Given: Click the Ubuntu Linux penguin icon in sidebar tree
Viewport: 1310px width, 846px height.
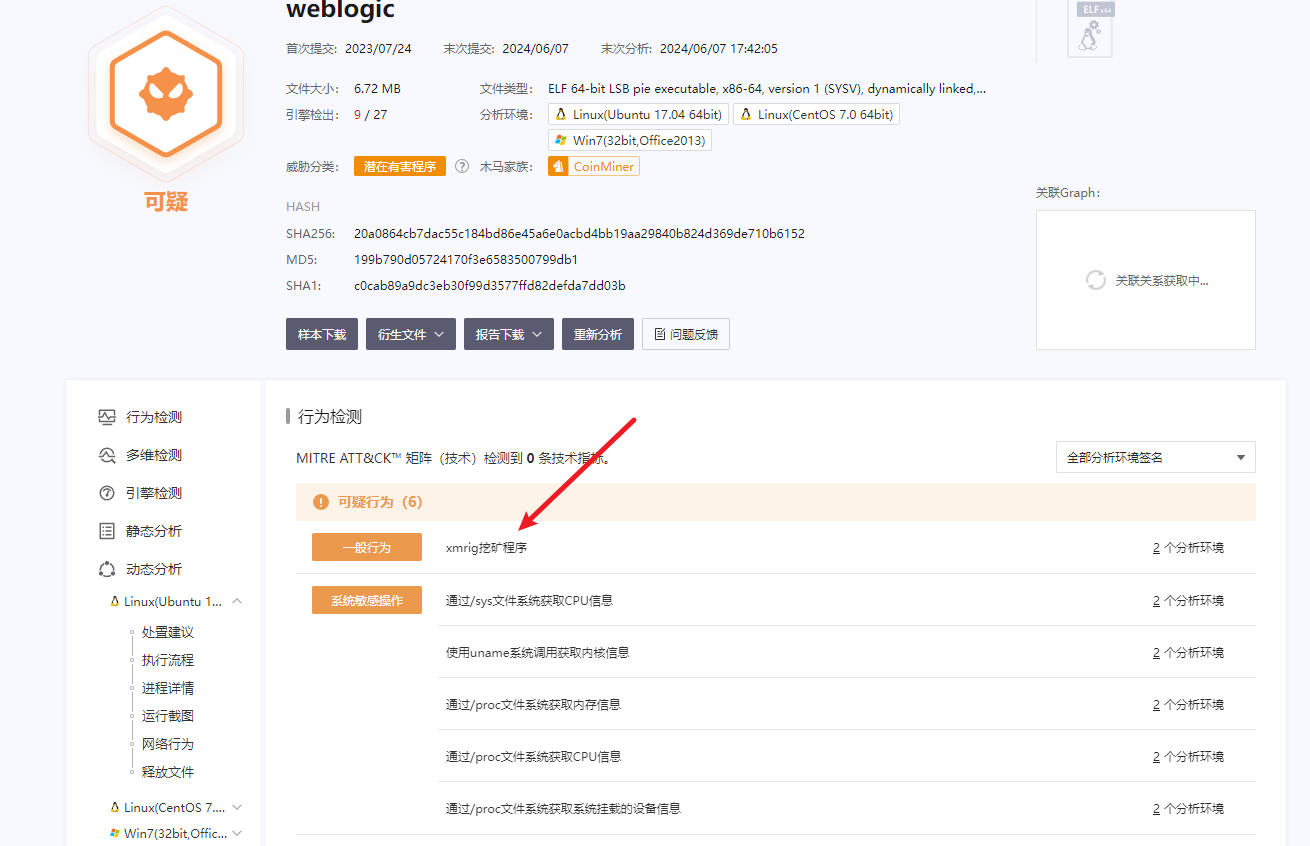Looking at the screenshot, I should 115,601.
